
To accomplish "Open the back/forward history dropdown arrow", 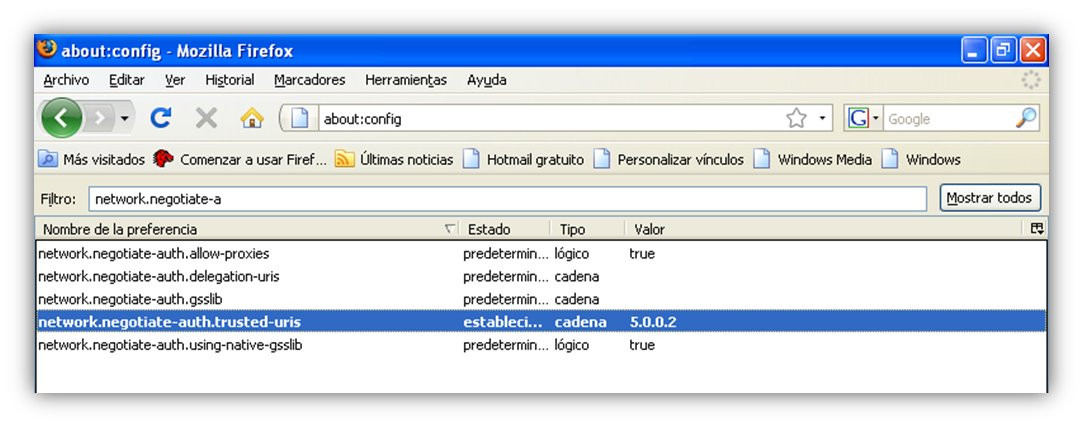I will (124, 119).
